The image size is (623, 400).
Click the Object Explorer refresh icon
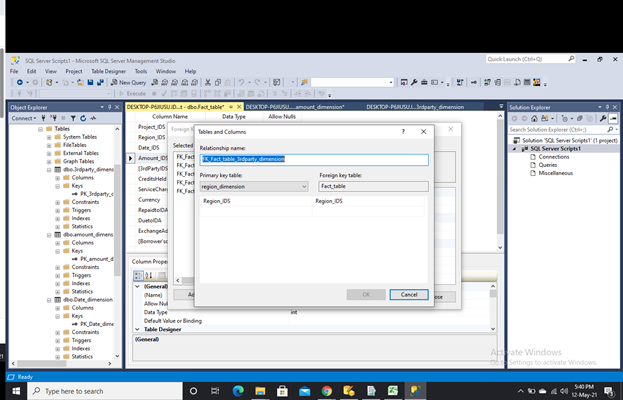pos(83,118)
